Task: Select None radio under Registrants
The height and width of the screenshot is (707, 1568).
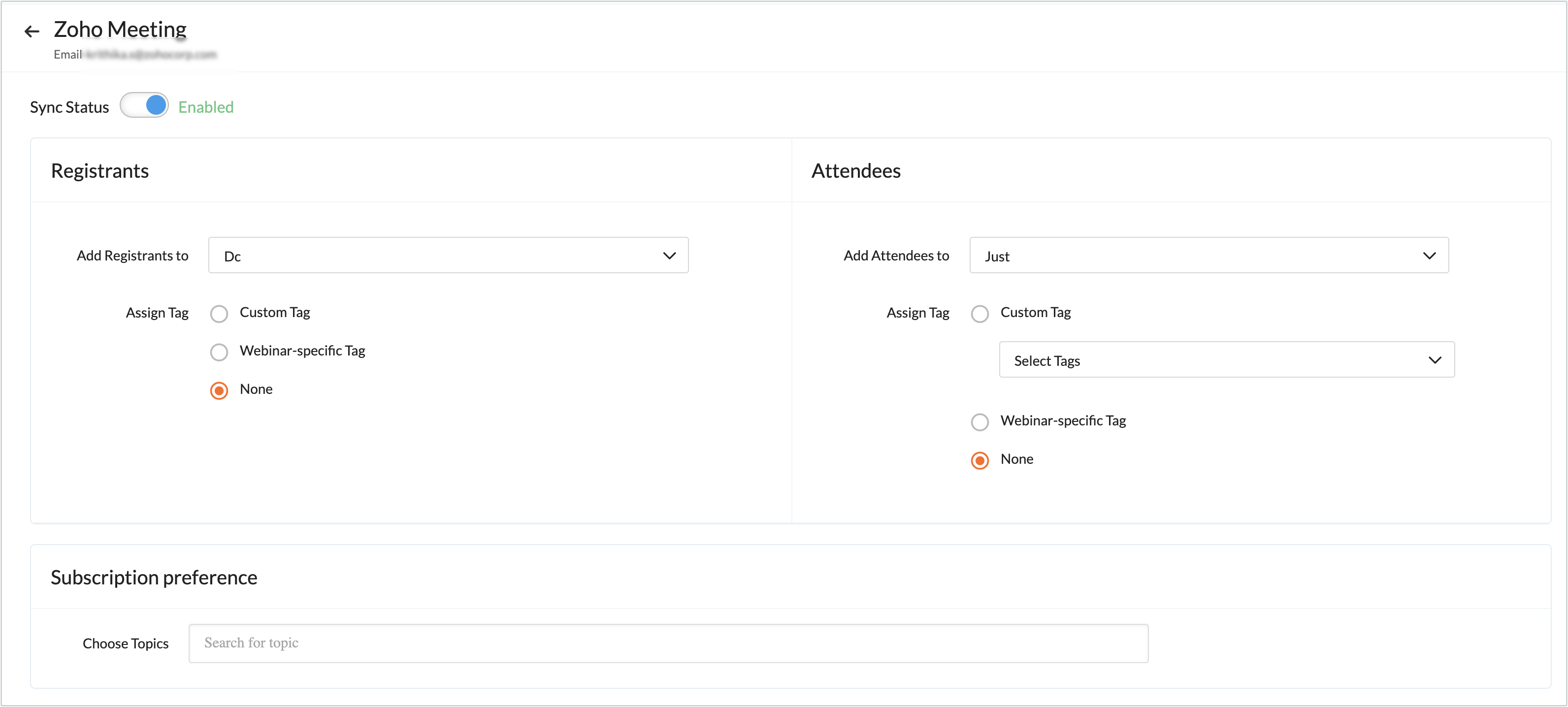Action: pos(219,390)
